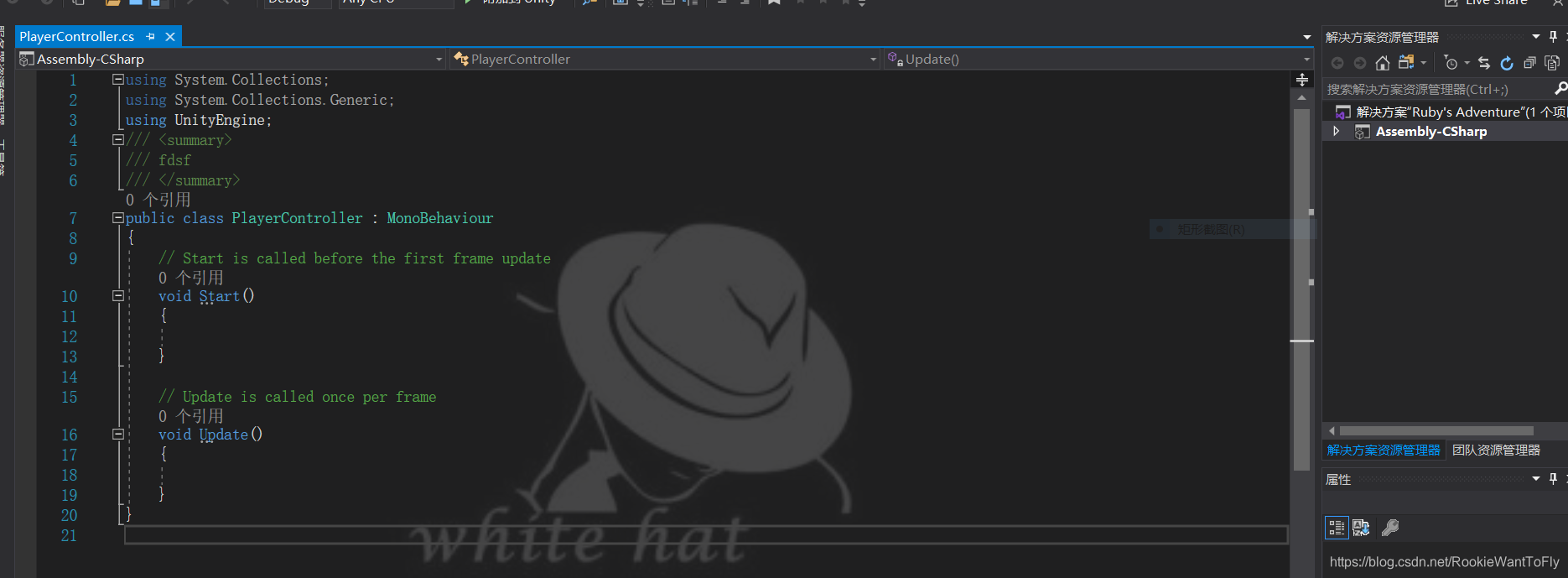Click the property pages wrench icon
The width and height of the screenshot is (1568, 578).
1390,528
